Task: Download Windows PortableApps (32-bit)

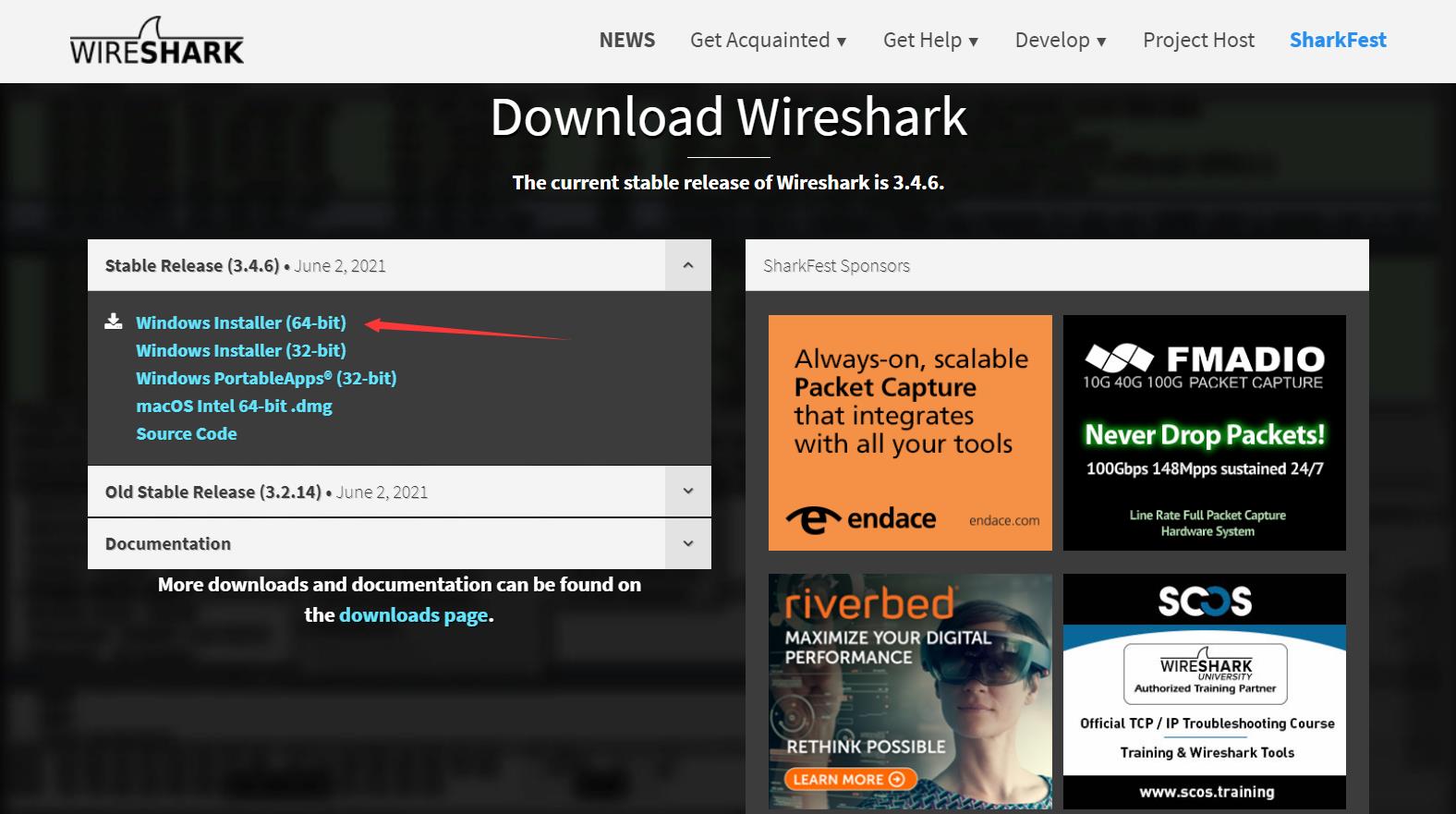Action: [266, 378]
